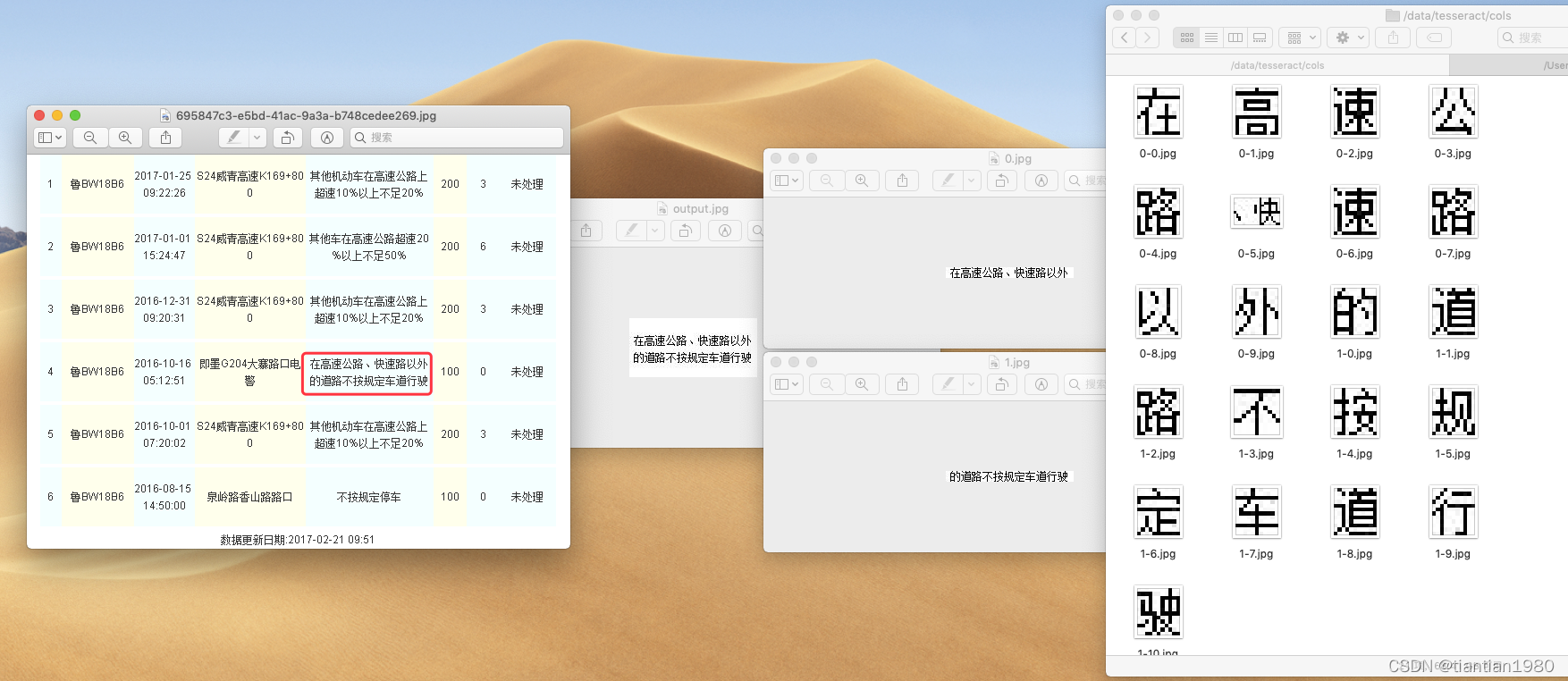The height and width of the screenshot is (681, 1568).
Task: Rotate the 695847c3 image left
Action: coord(287,138)
